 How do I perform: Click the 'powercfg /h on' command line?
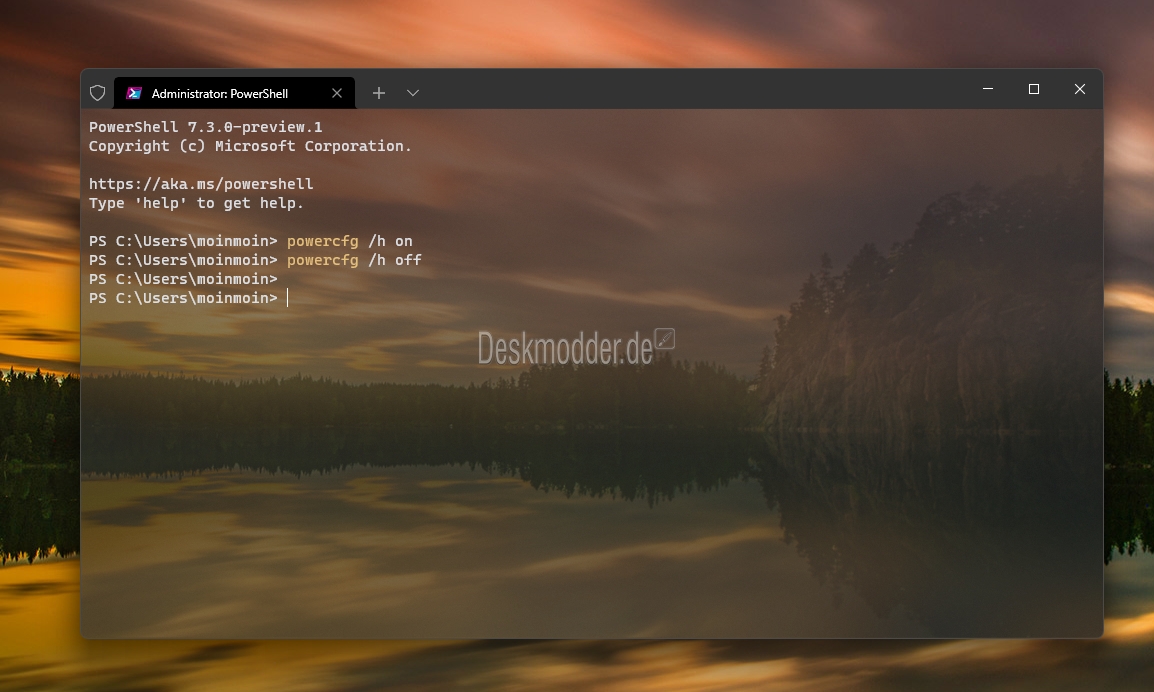(x=251, y=241)
